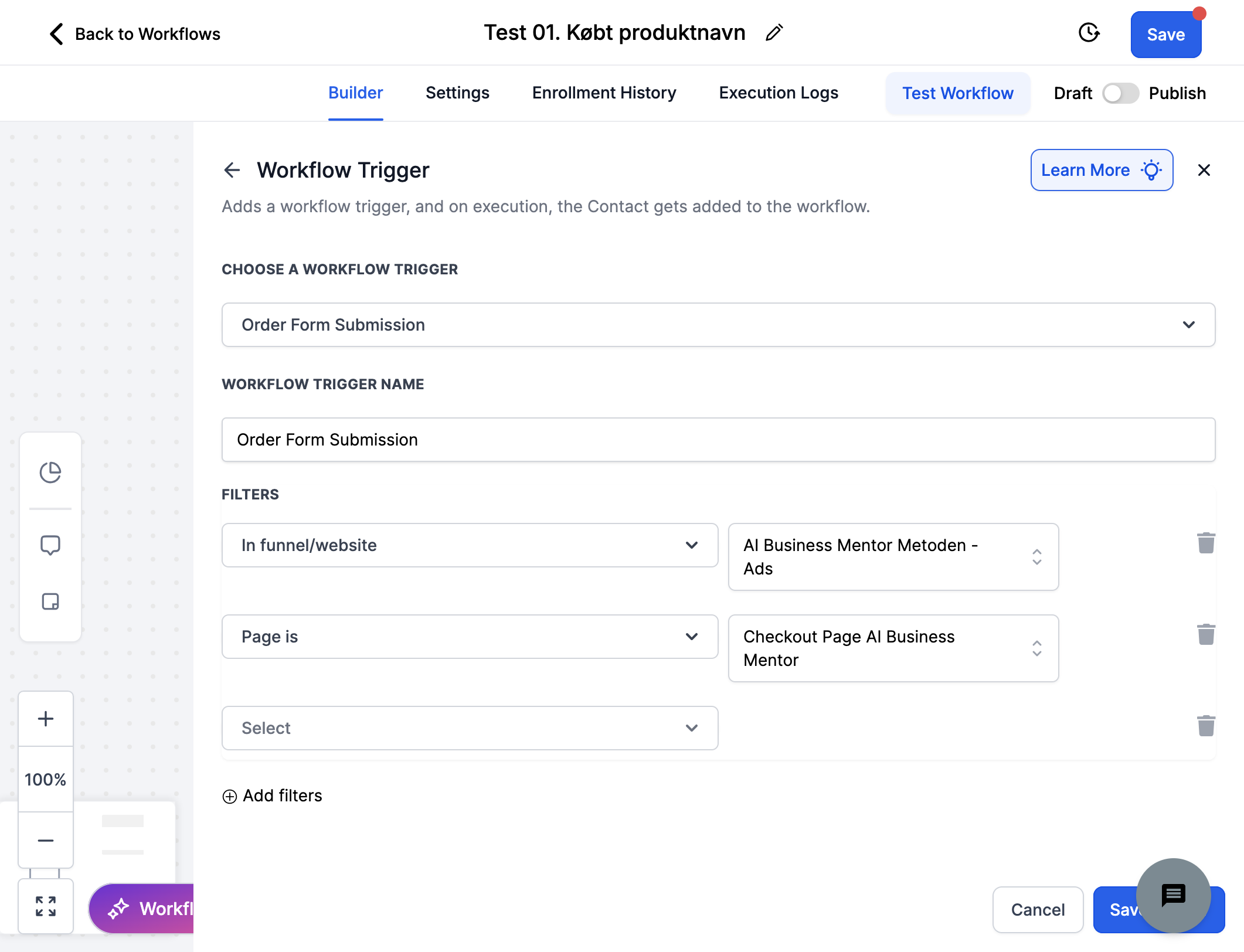Screen dimensions: 1244x952
Task: Add a sticky note from sidebar
Action: point(50,601)
